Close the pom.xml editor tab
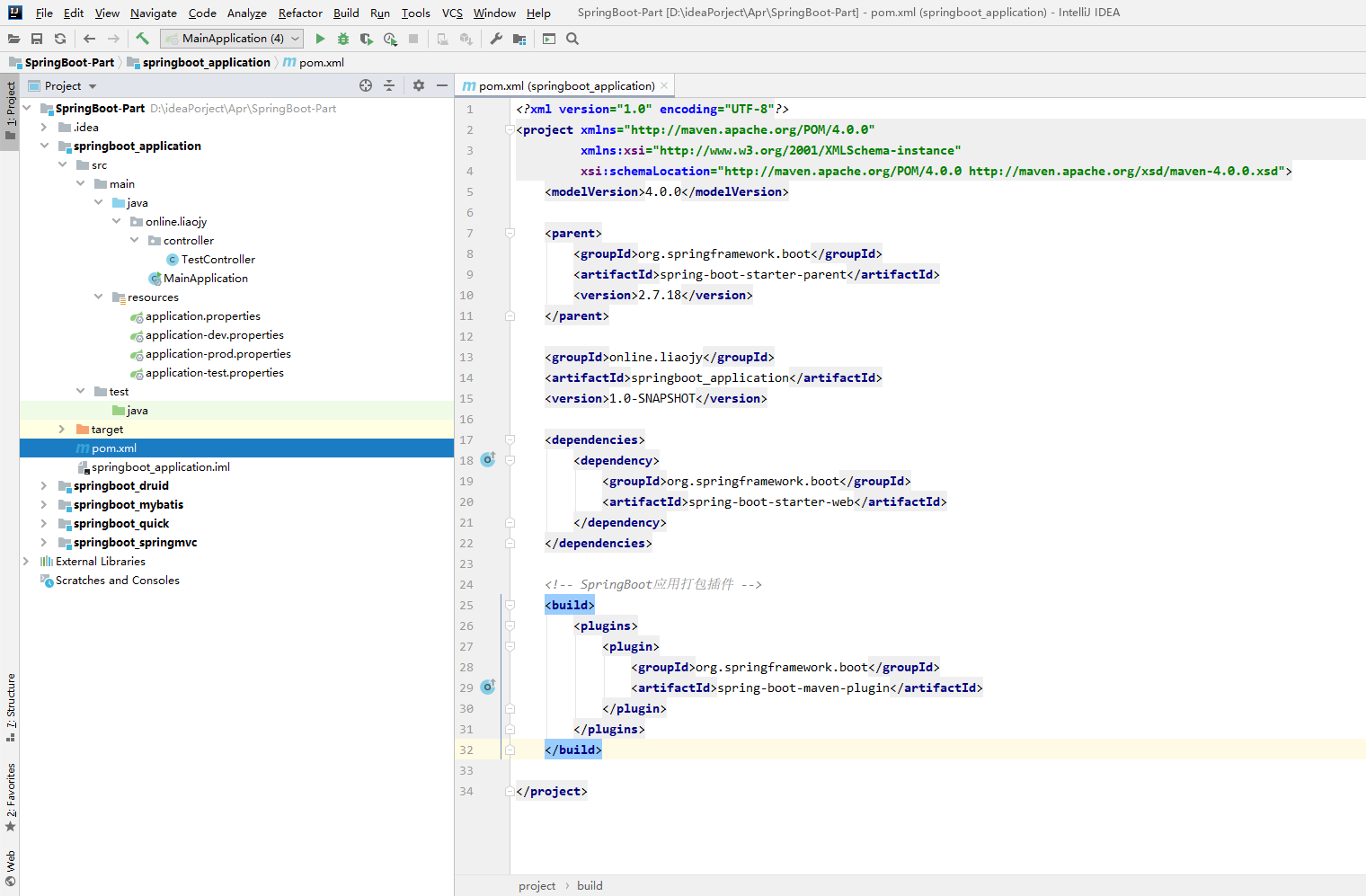Image resolution: width=1366 pixels, height=896 pixels. point(664,85)
